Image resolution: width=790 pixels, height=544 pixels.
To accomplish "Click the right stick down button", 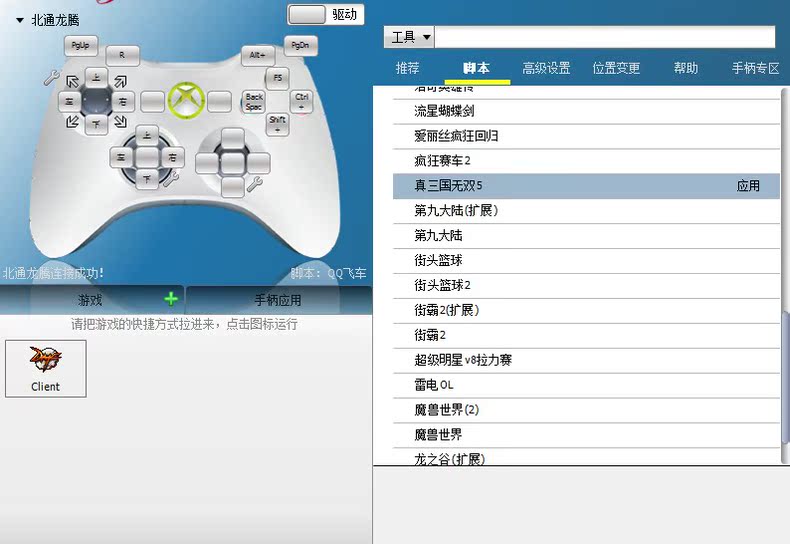I will (x=232, y=187).
